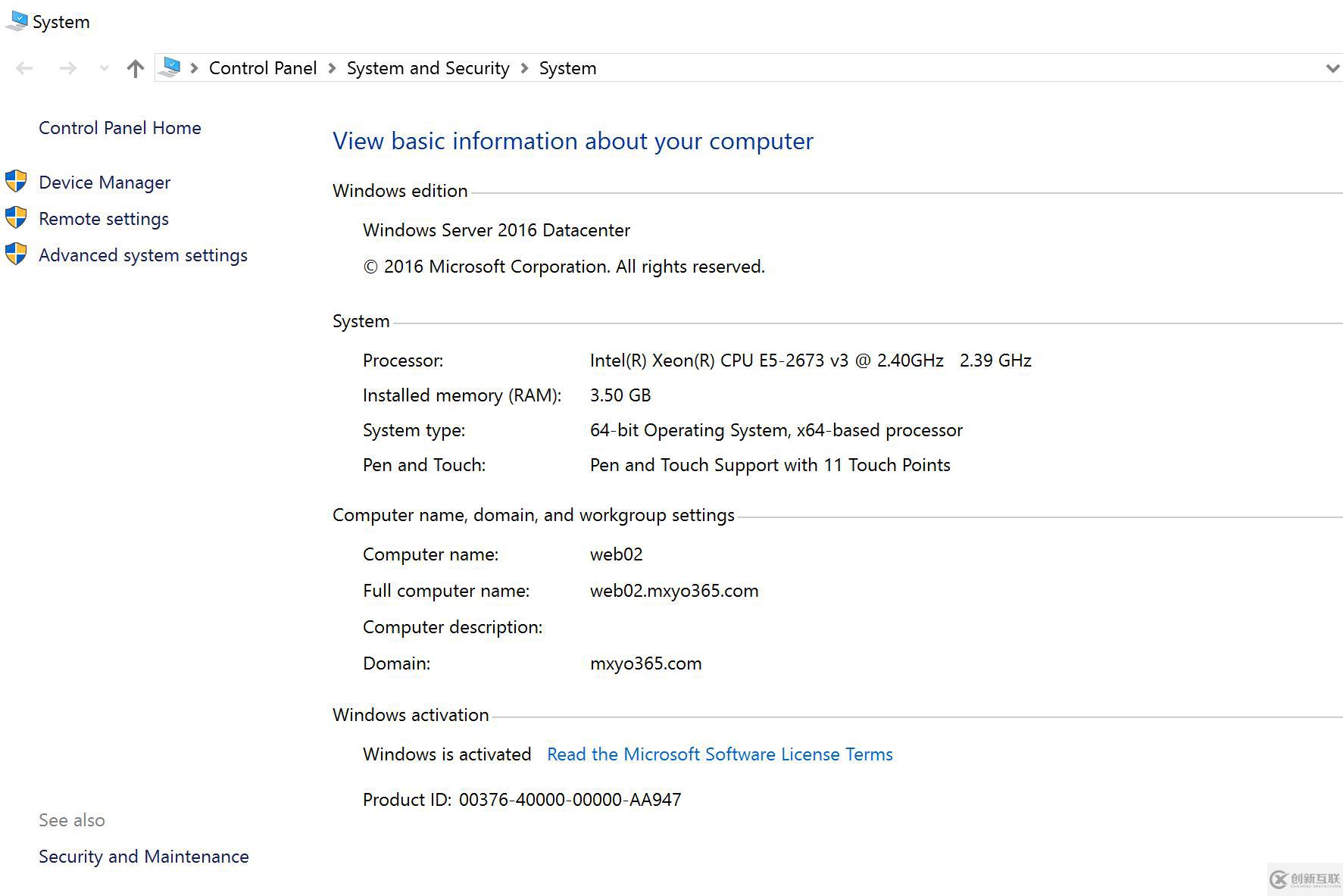Expand chevron before Control Panel breadcrumb
The height and width of the screenshot is (896, 1343).
[x=194, y=68]
